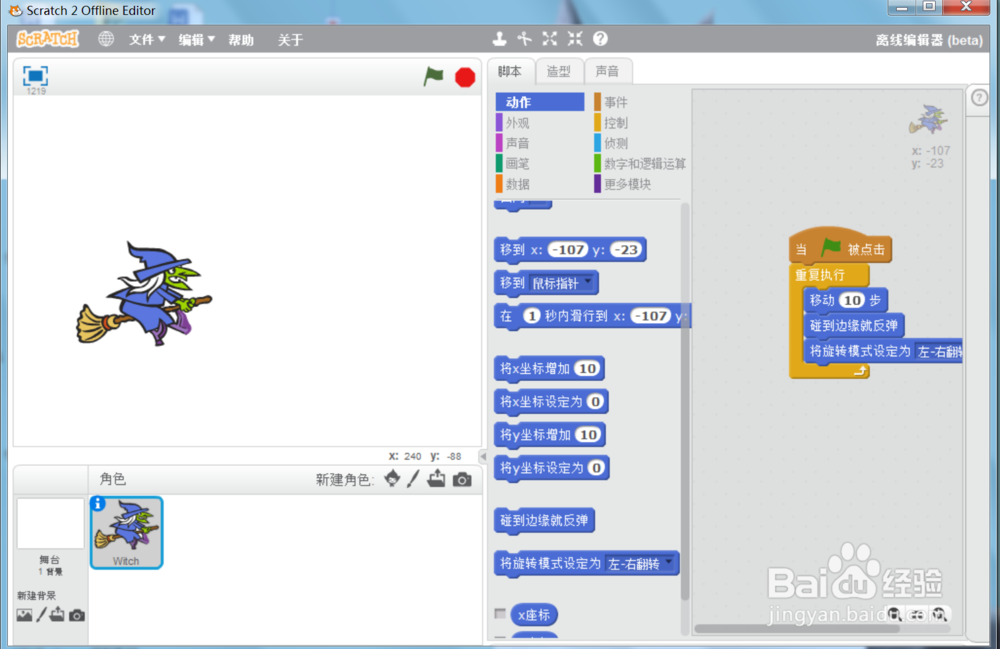Switch to 脚本 tab
Image resolution: width=1000 pixels, height=649 pixels.
click(x=510, y=71)
